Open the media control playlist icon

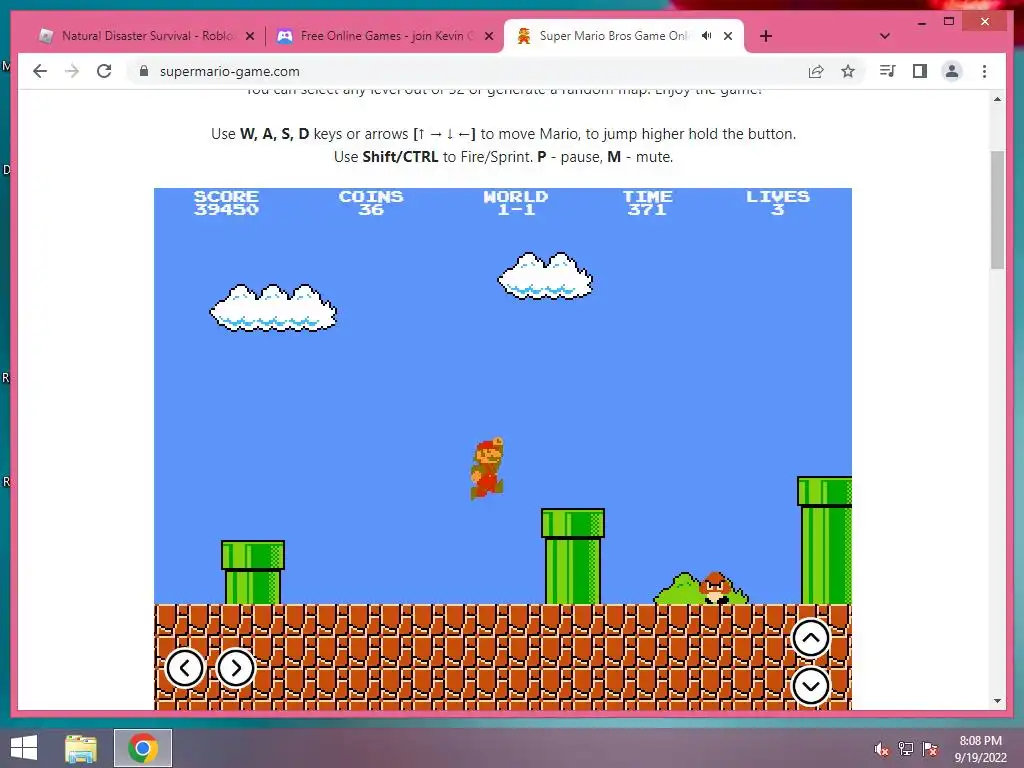[888, 71]
